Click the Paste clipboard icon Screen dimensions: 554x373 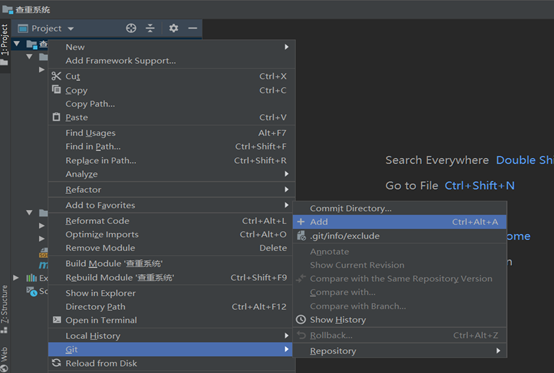[56, 117]
